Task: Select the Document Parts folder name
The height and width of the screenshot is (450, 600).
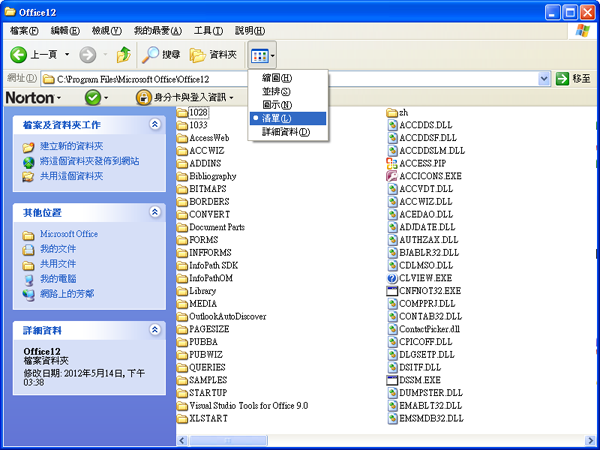Action: (217, 227)
